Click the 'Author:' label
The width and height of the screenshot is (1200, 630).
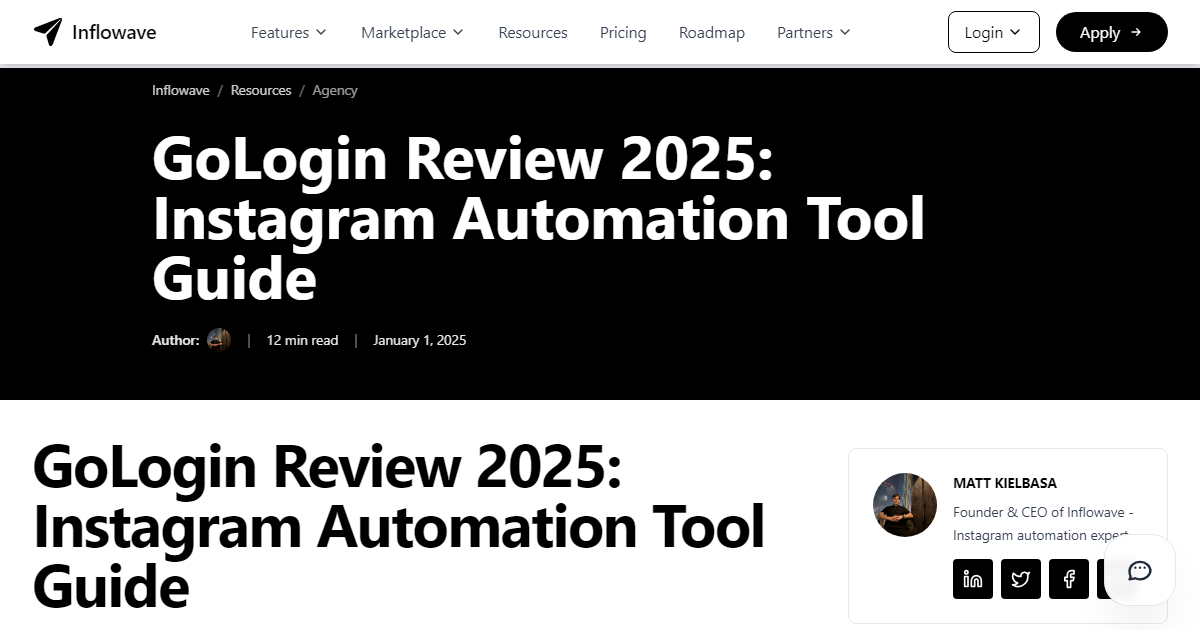[x=176, y=340]
